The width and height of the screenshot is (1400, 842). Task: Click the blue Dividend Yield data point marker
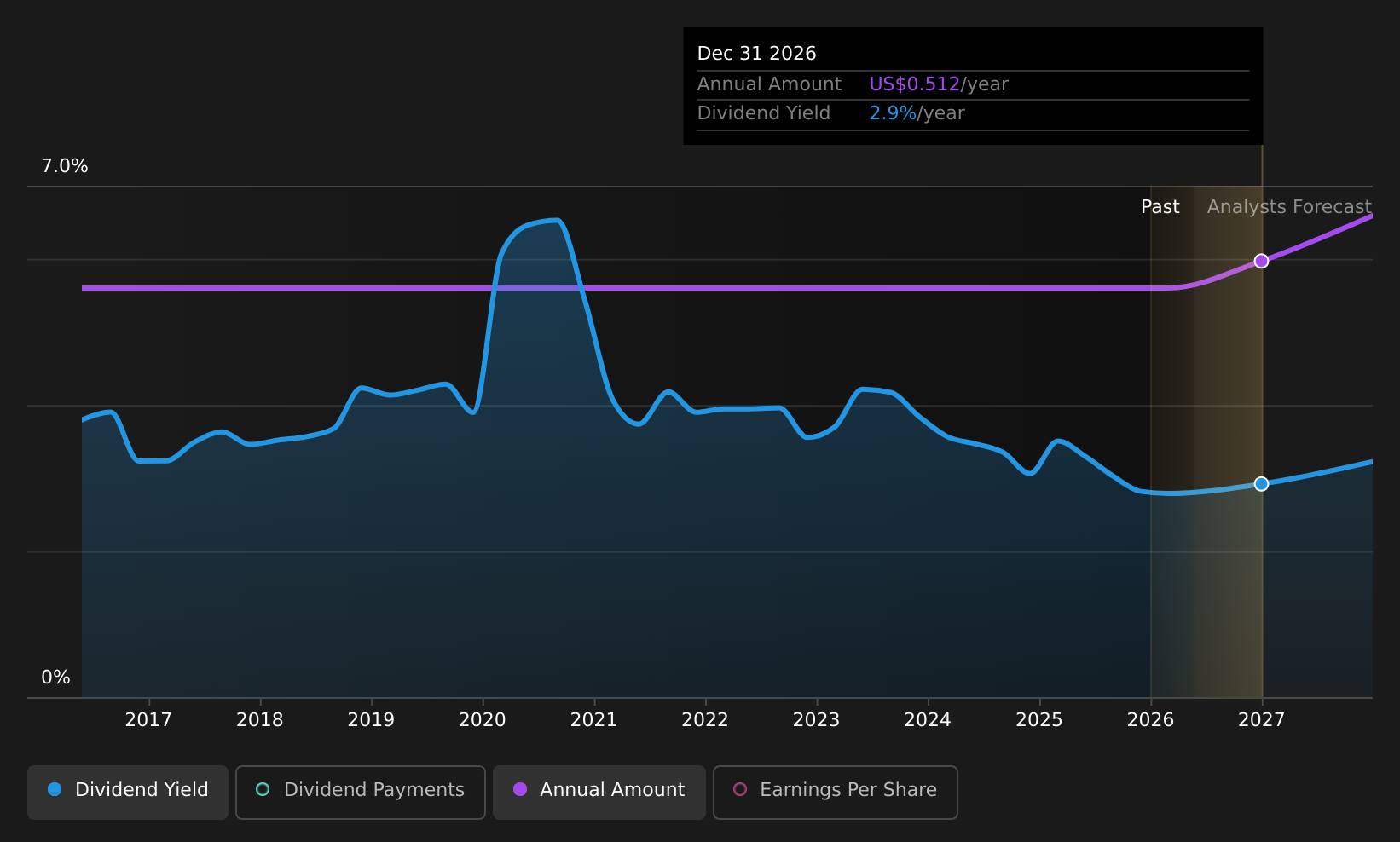tap(1261, 483)
